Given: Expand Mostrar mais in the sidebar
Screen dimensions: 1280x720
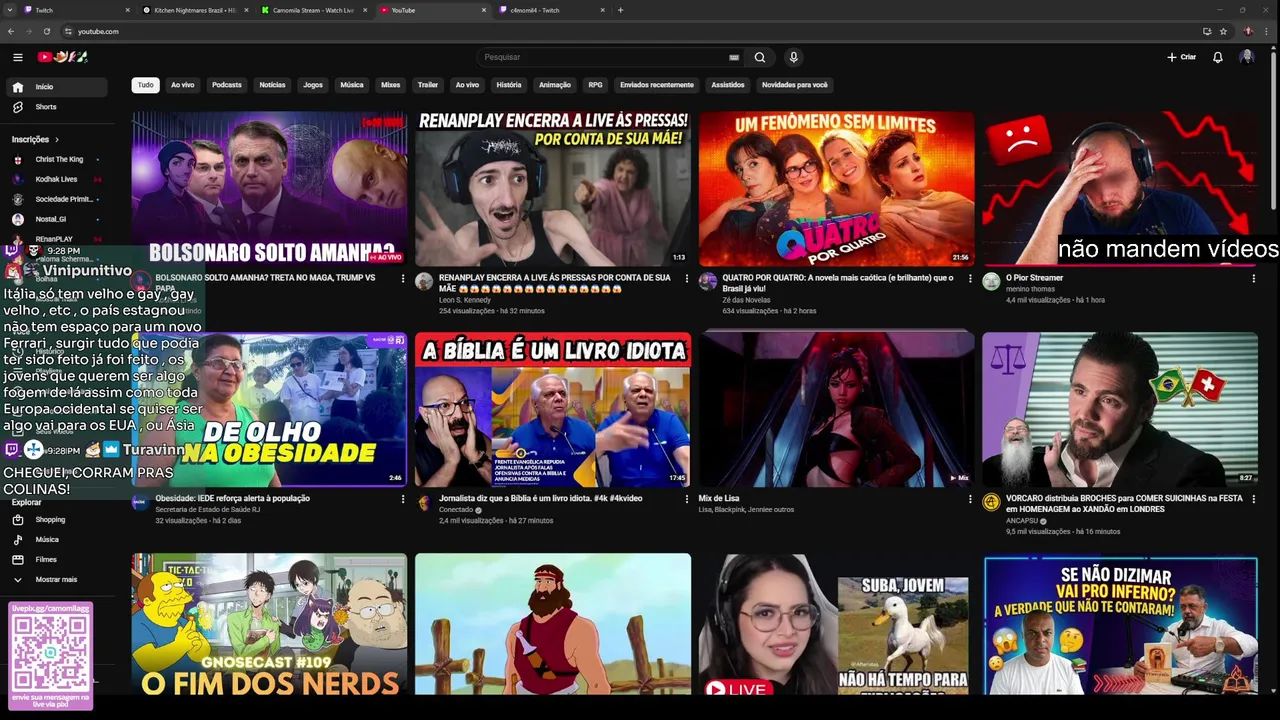Looking at the screenshot, I should click(56, 580).
